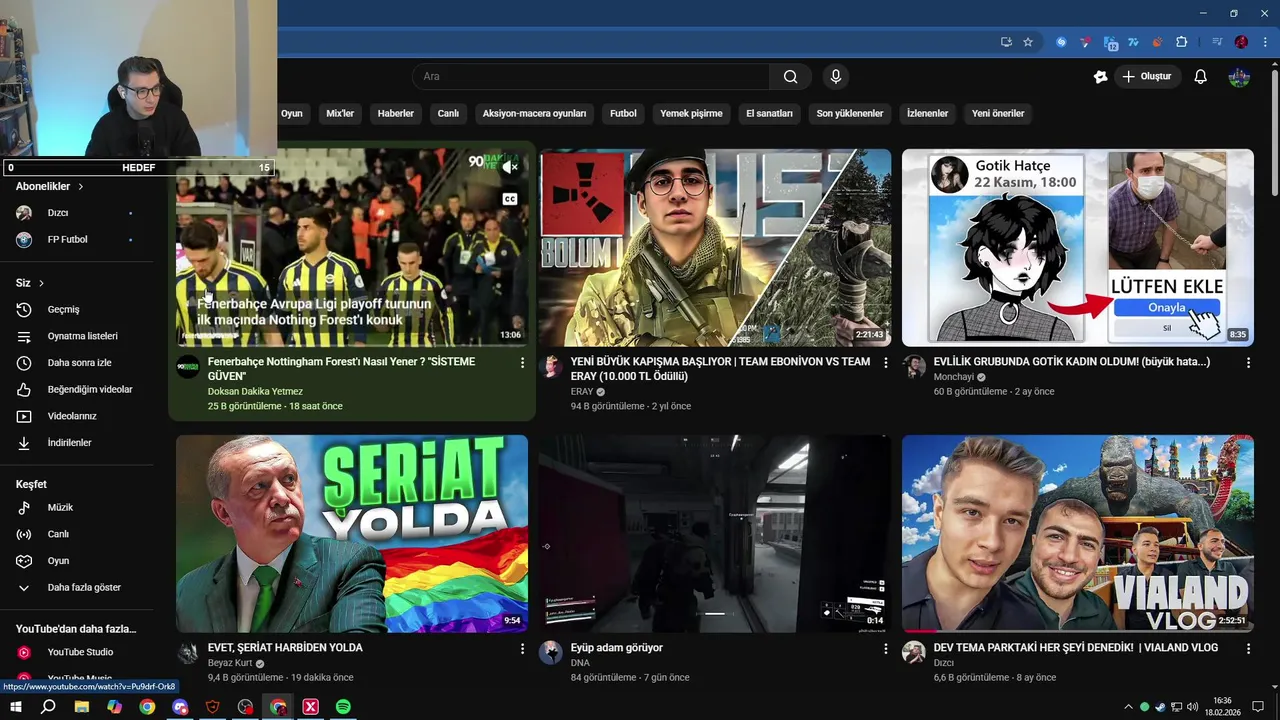Open the media control icon in Chrome toolbar

(x=1217, y=42)
